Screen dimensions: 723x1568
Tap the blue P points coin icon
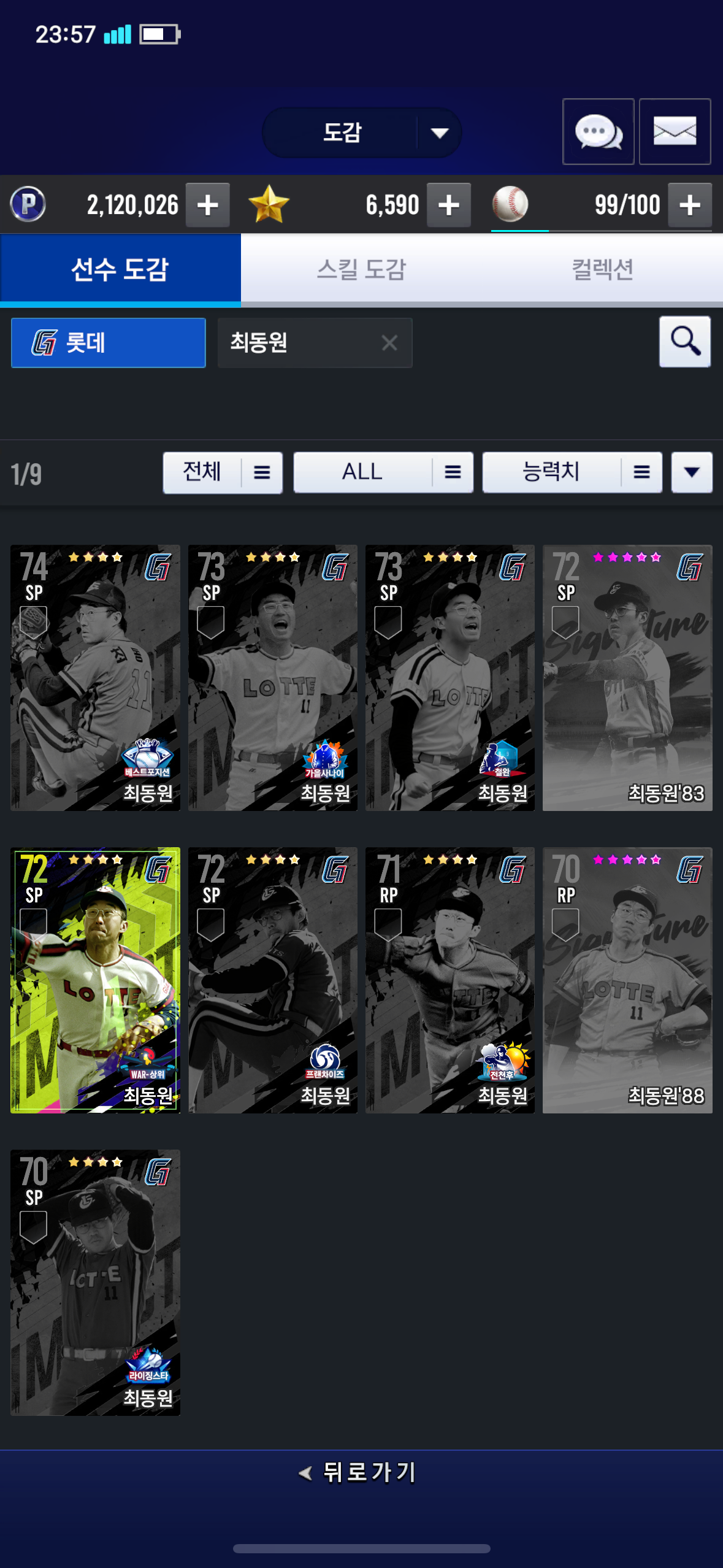(x=28, y=204)
